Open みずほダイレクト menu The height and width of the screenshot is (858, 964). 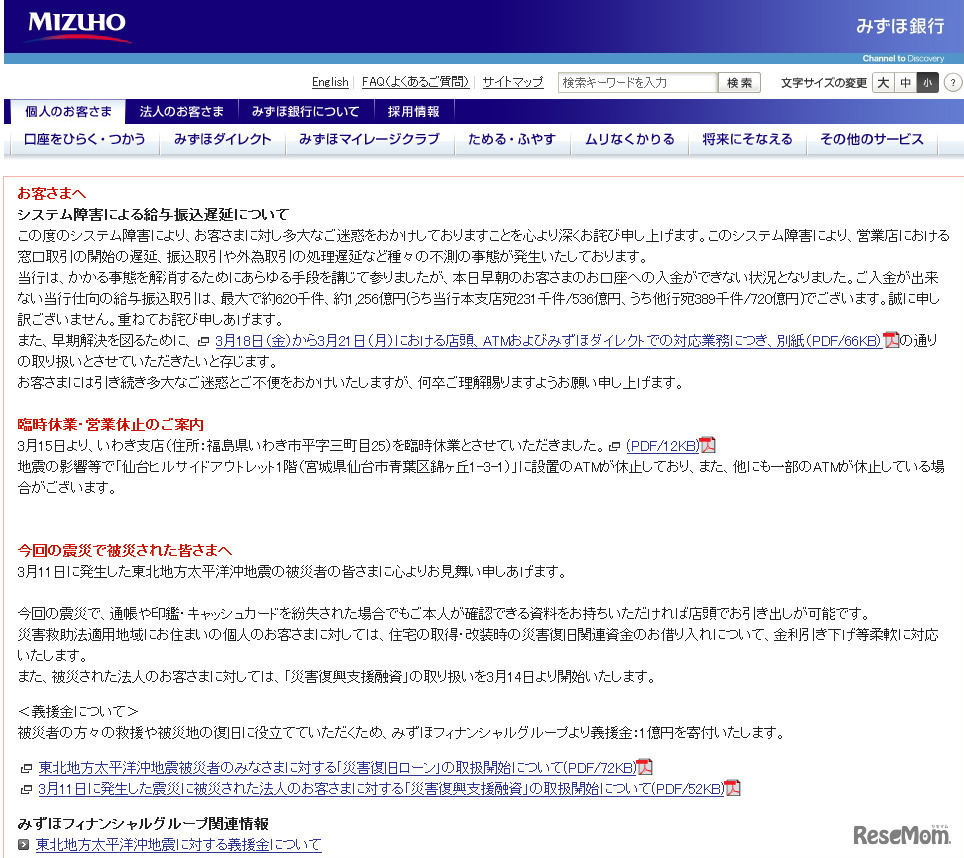tap(223, 140)
